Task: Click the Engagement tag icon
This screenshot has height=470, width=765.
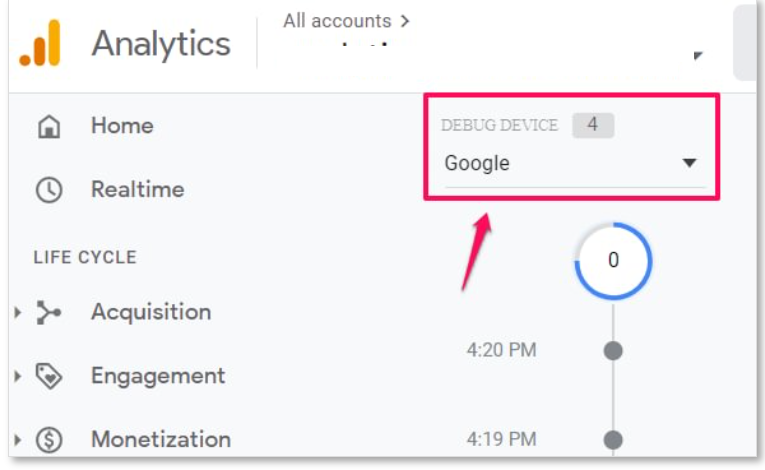Action: coord(49,376)
